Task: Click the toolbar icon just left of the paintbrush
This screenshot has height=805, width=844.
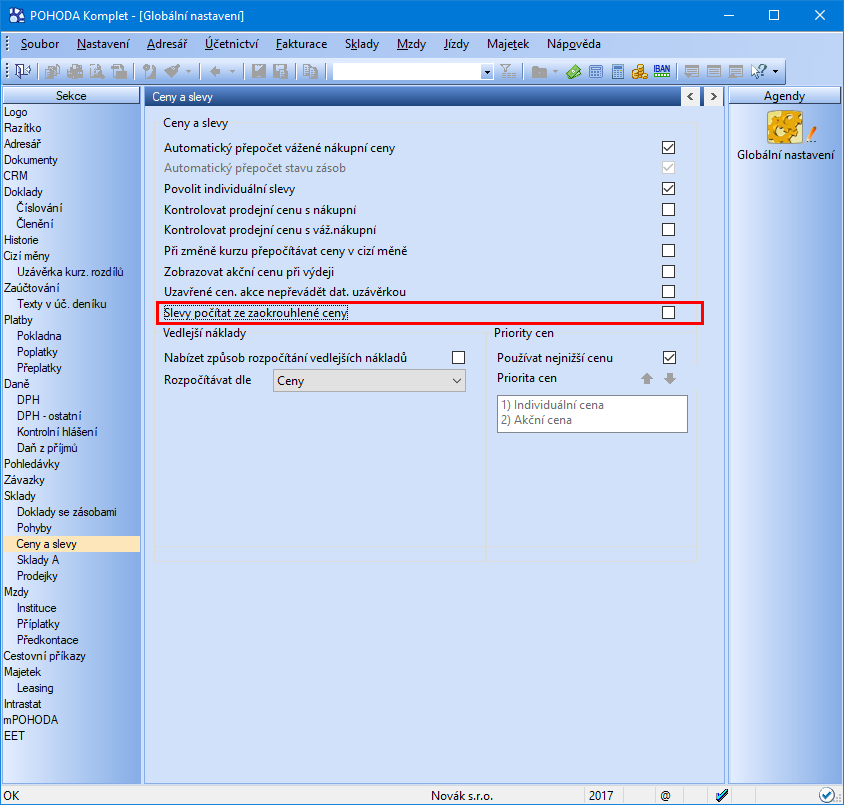Action: (x=149, y=72)
